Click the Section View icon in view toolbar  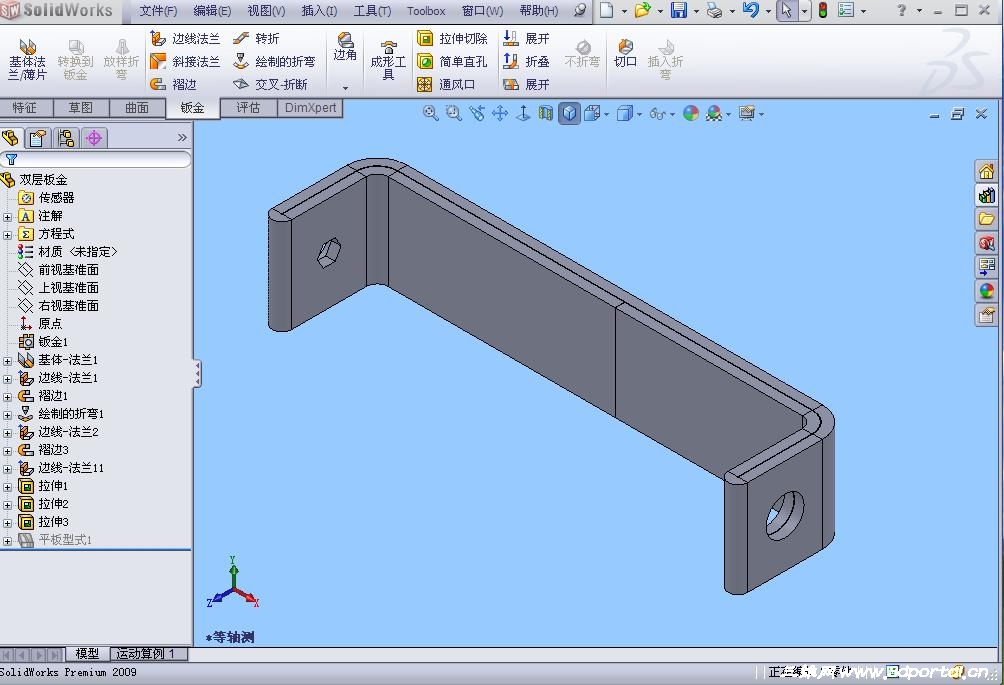point(546,113)
